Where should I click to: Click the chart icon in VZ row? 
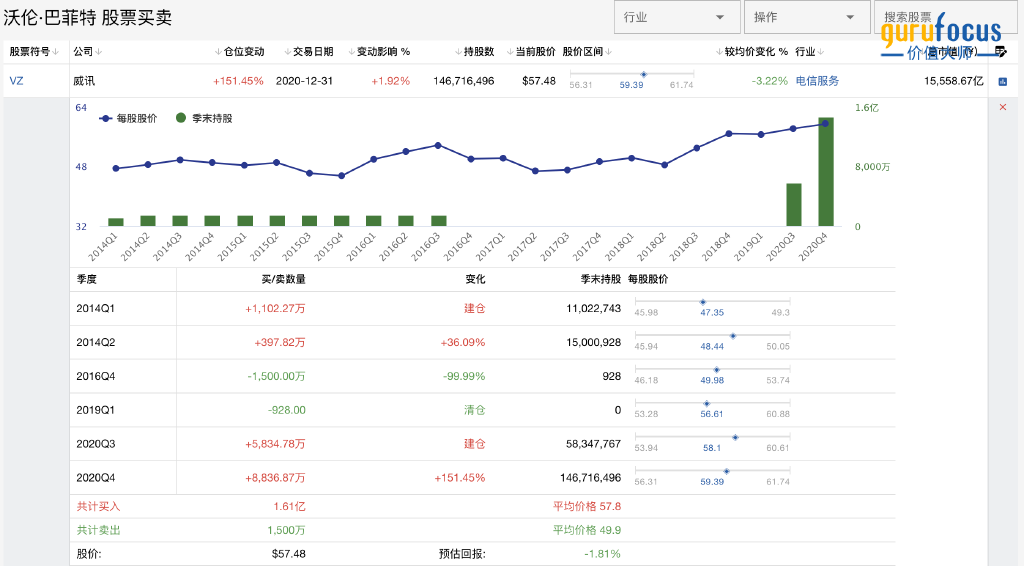point(1002,82)
